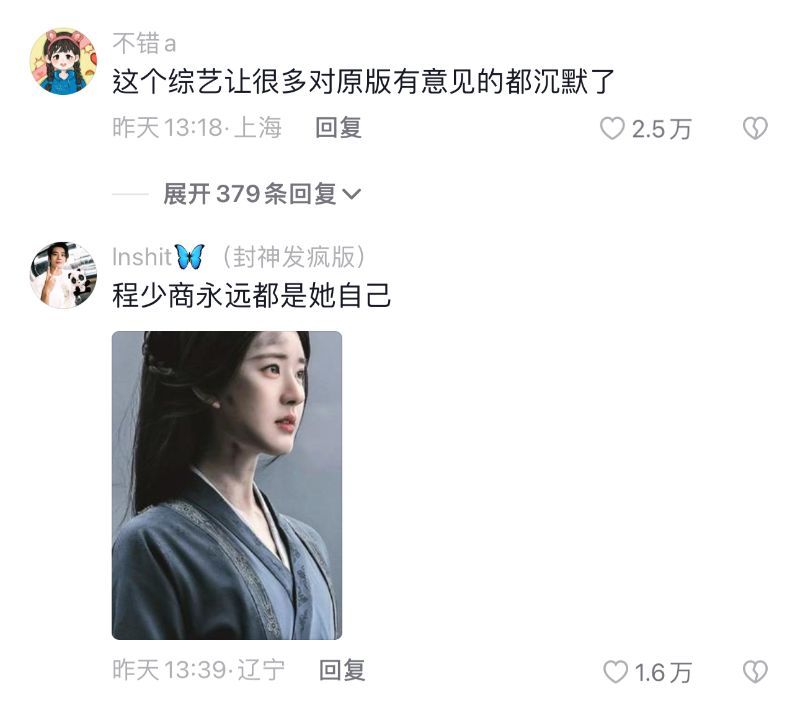The image size is (800, 713).
Task: Click the blue butterfly emoji in username
Action: [x=190, y=257]
